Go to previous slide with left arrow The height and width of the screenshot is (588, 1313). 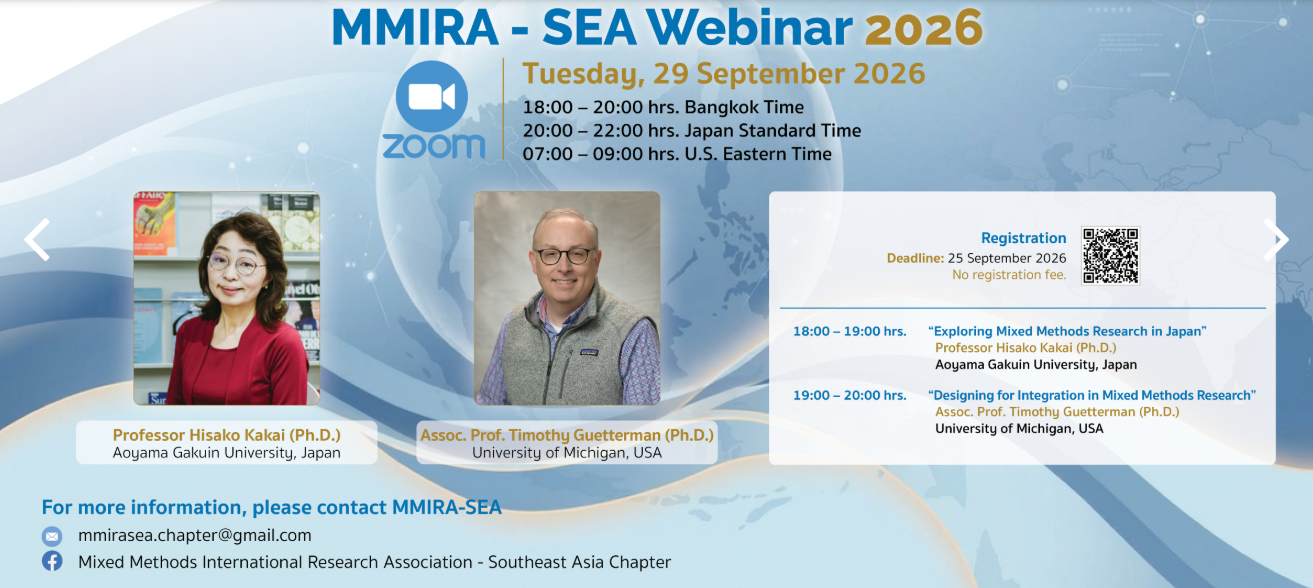(37, 240)
